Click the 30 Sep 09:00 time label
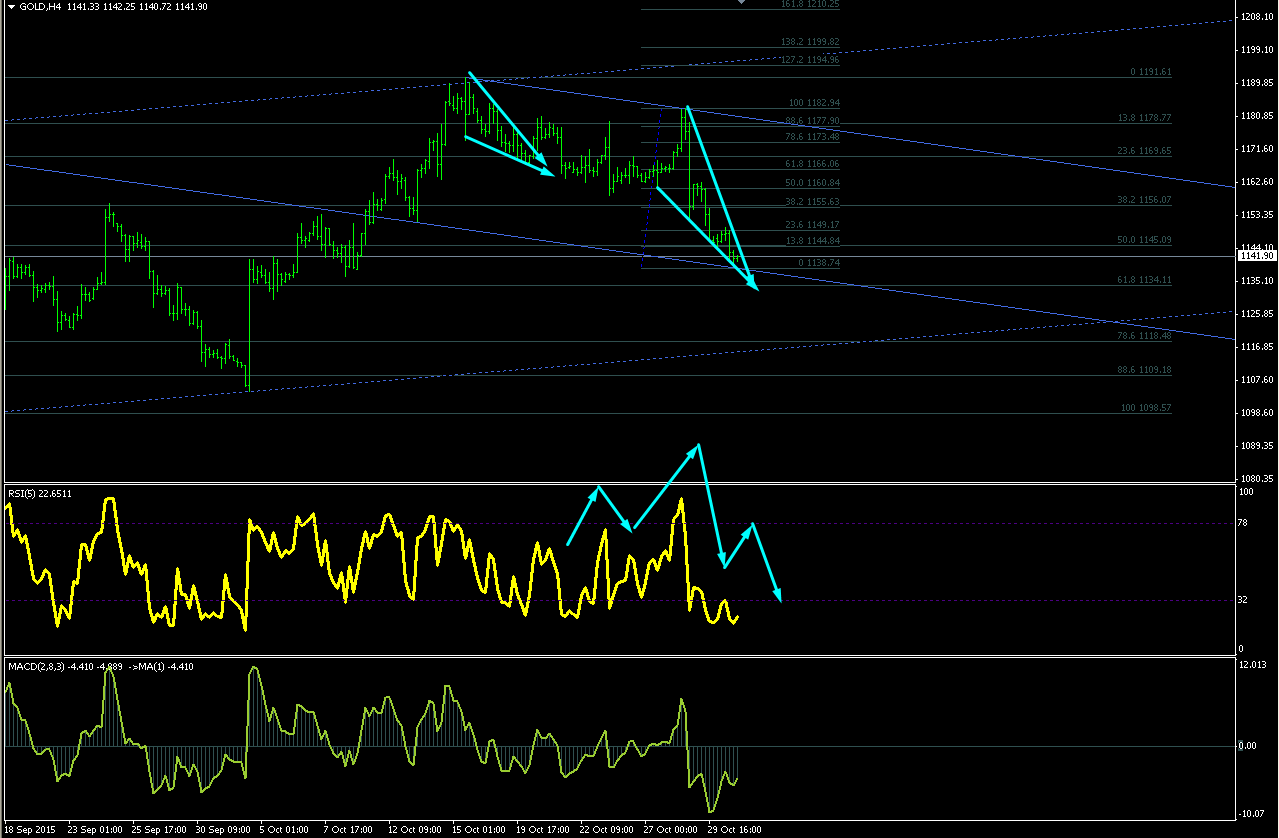This screenshot has height=838, width=1279. [223, 830]
